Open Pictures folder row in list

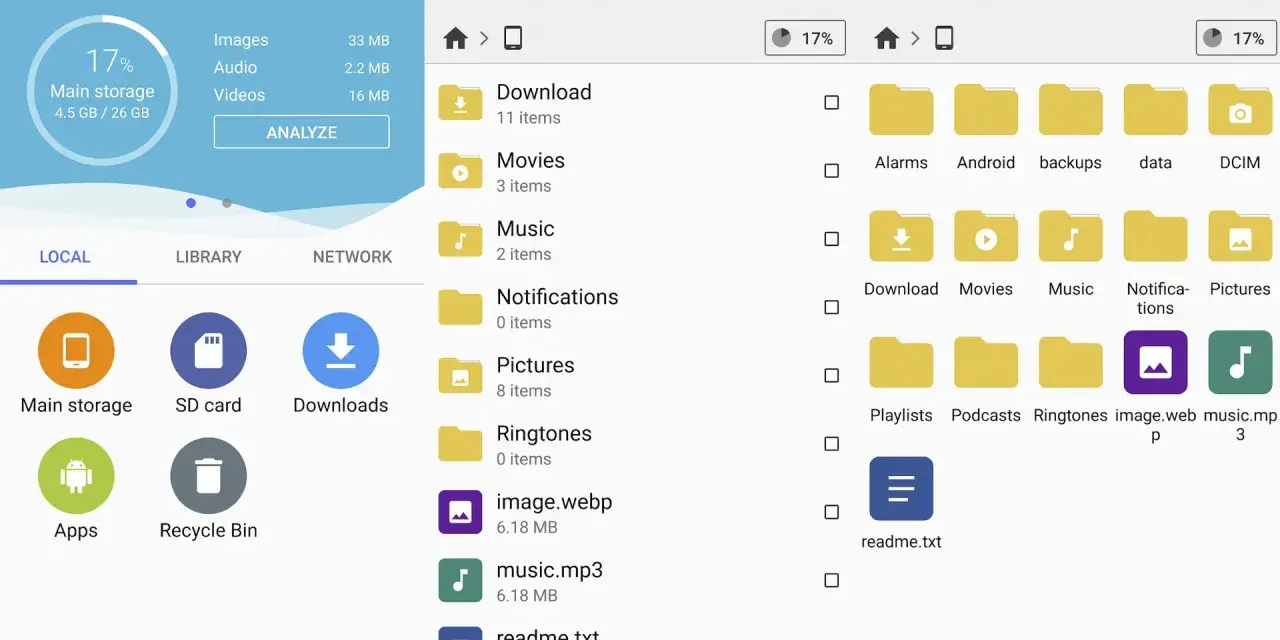coord(640,376)
